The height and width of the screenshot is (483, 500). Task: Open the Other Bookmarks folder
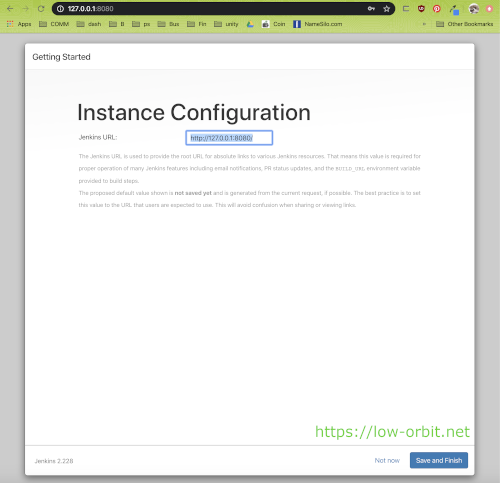click(x=465, y=24)
